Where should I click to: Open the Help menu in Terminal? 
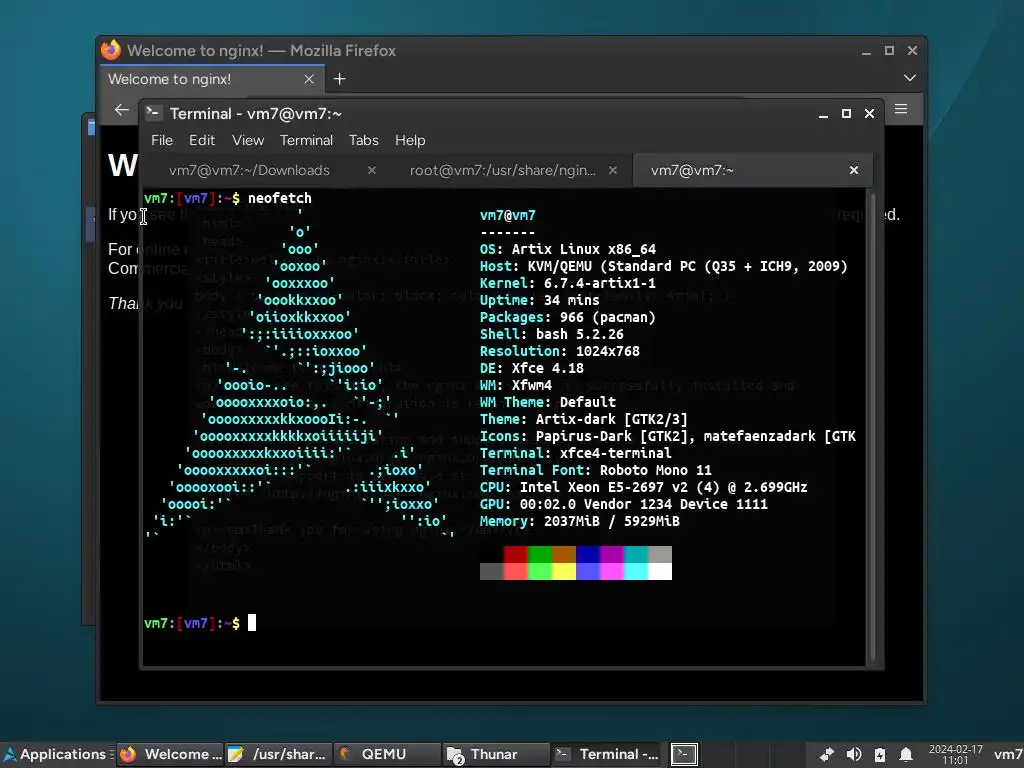pos(410,140)
